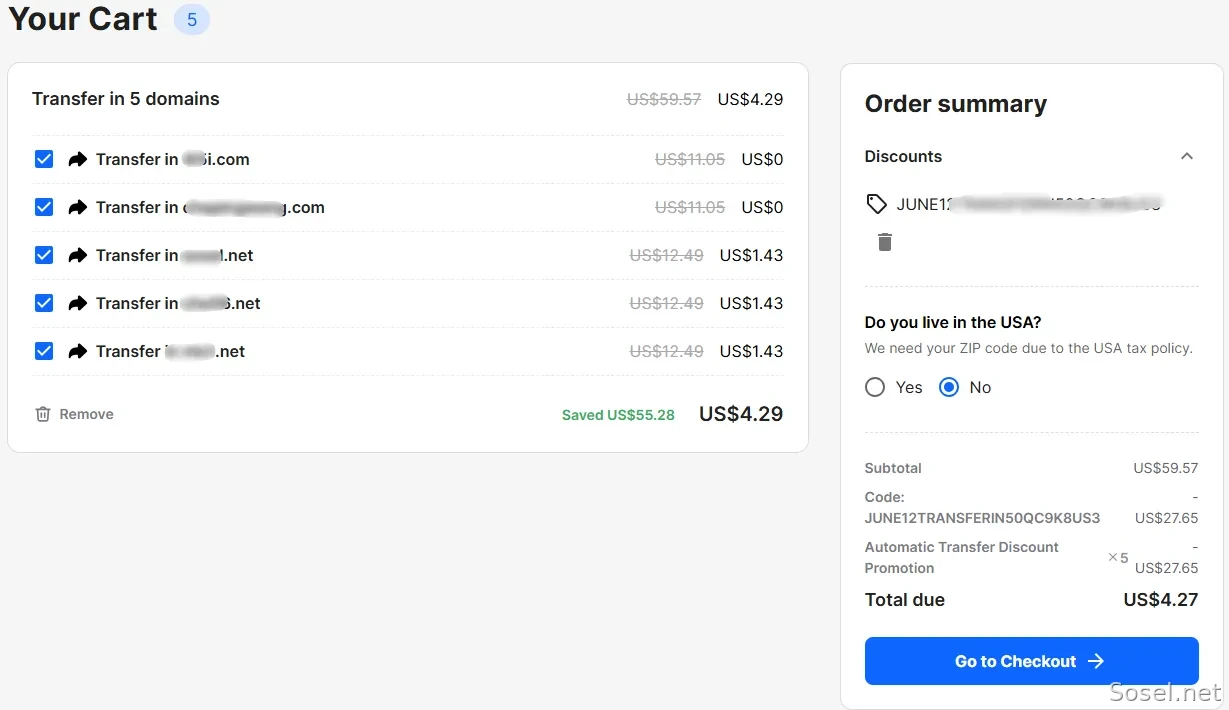This screenshot has width=1229, height=710.
Task: Toggle the checkbox for the middle .net domain
Action: pyautogui.click(x=44, y=303)
